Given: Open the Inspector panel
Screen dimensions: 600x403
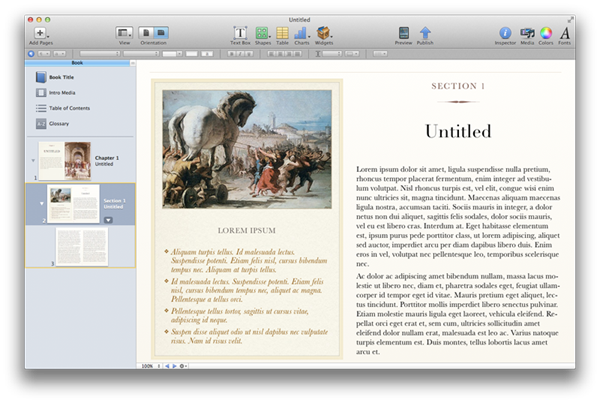Looking at the screenshot, I should tap(505, 33).
